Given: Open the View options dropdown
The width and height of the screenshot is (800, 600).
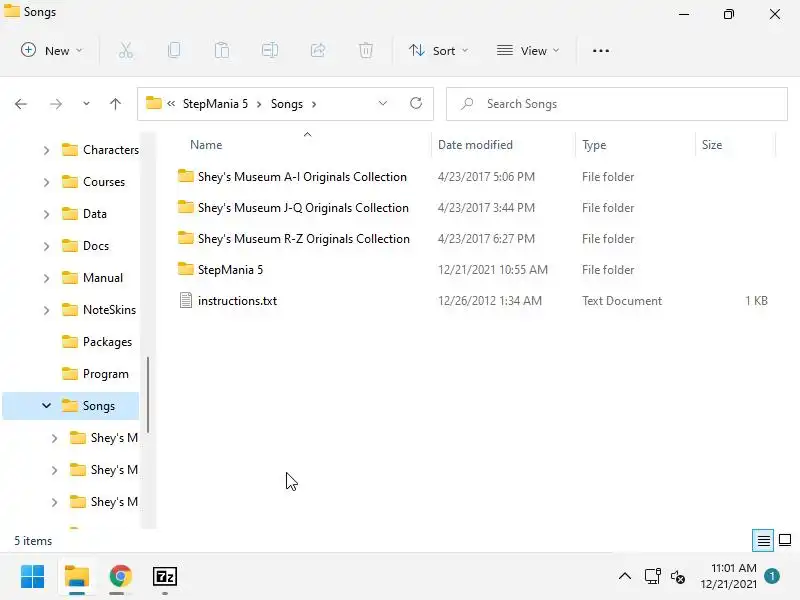Looking at the screenshot, I should click(528, 51).
